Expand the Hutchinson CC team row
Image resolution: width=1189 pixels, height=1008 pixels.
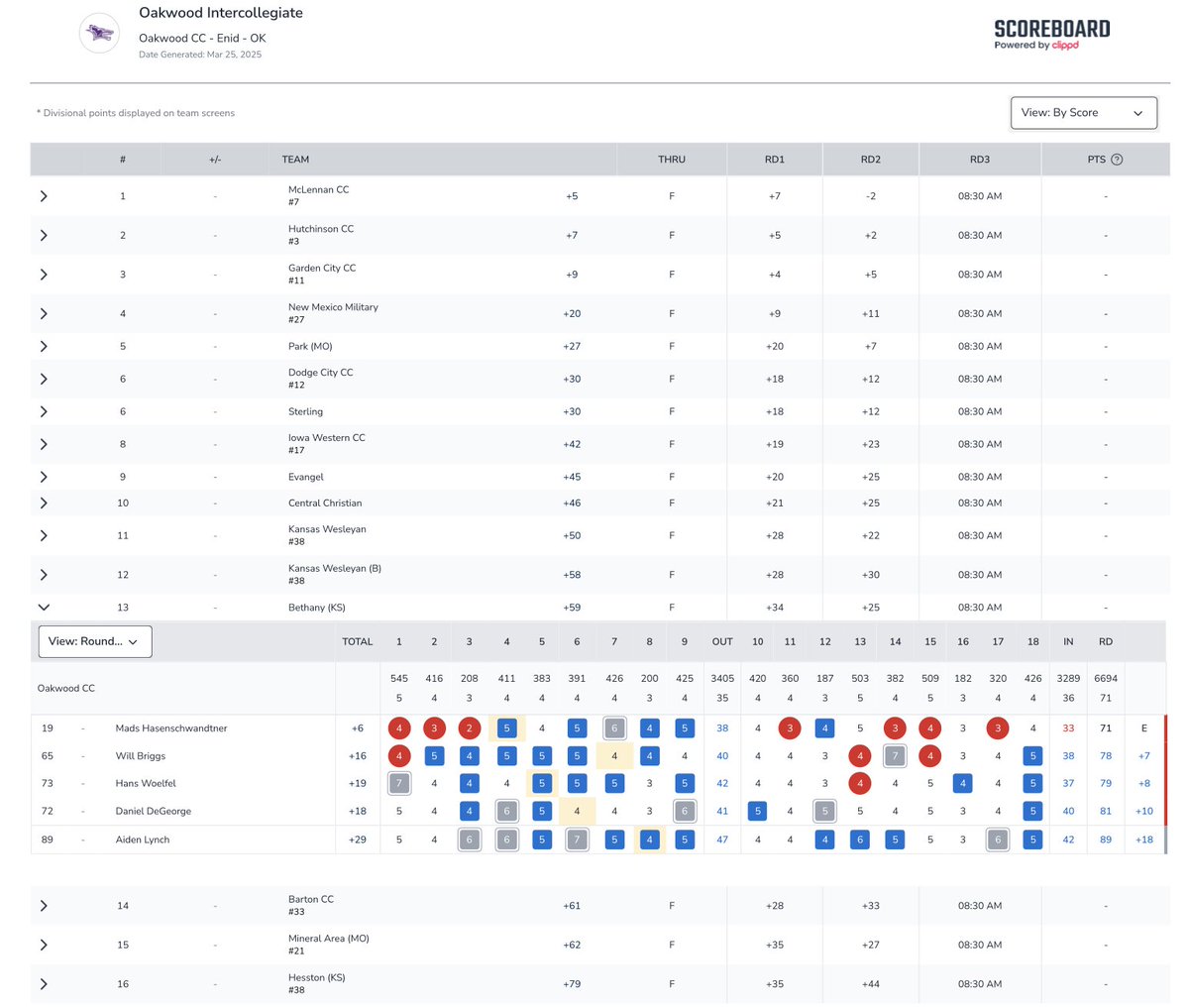[44, 235]
